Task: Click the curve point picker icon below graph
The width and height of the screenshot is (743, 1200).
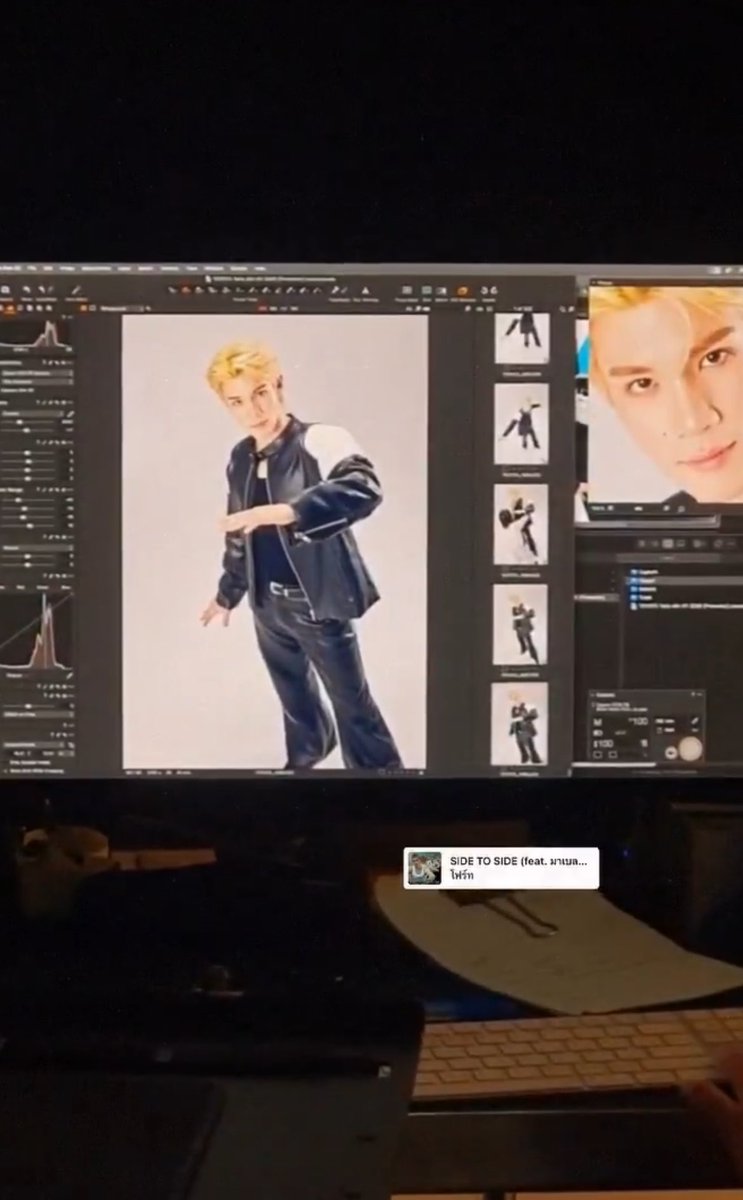Action: point(69,676)
